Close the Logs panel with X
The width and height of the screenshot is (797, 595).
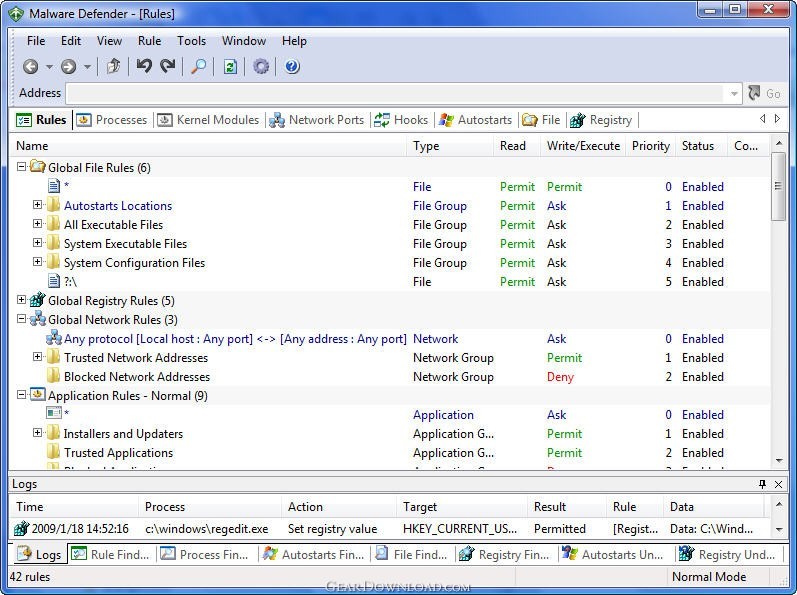click(x=778, y=484)
